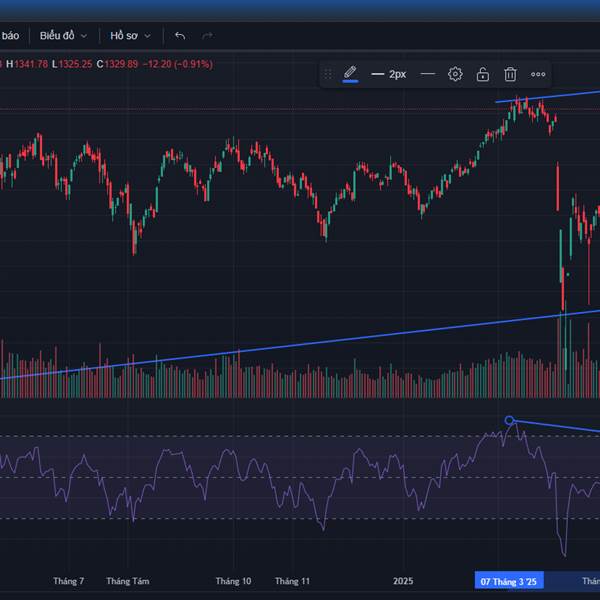Viewport: 600px width, 600px height.
Task: Click the low value L1325.25
Action: 72,64
